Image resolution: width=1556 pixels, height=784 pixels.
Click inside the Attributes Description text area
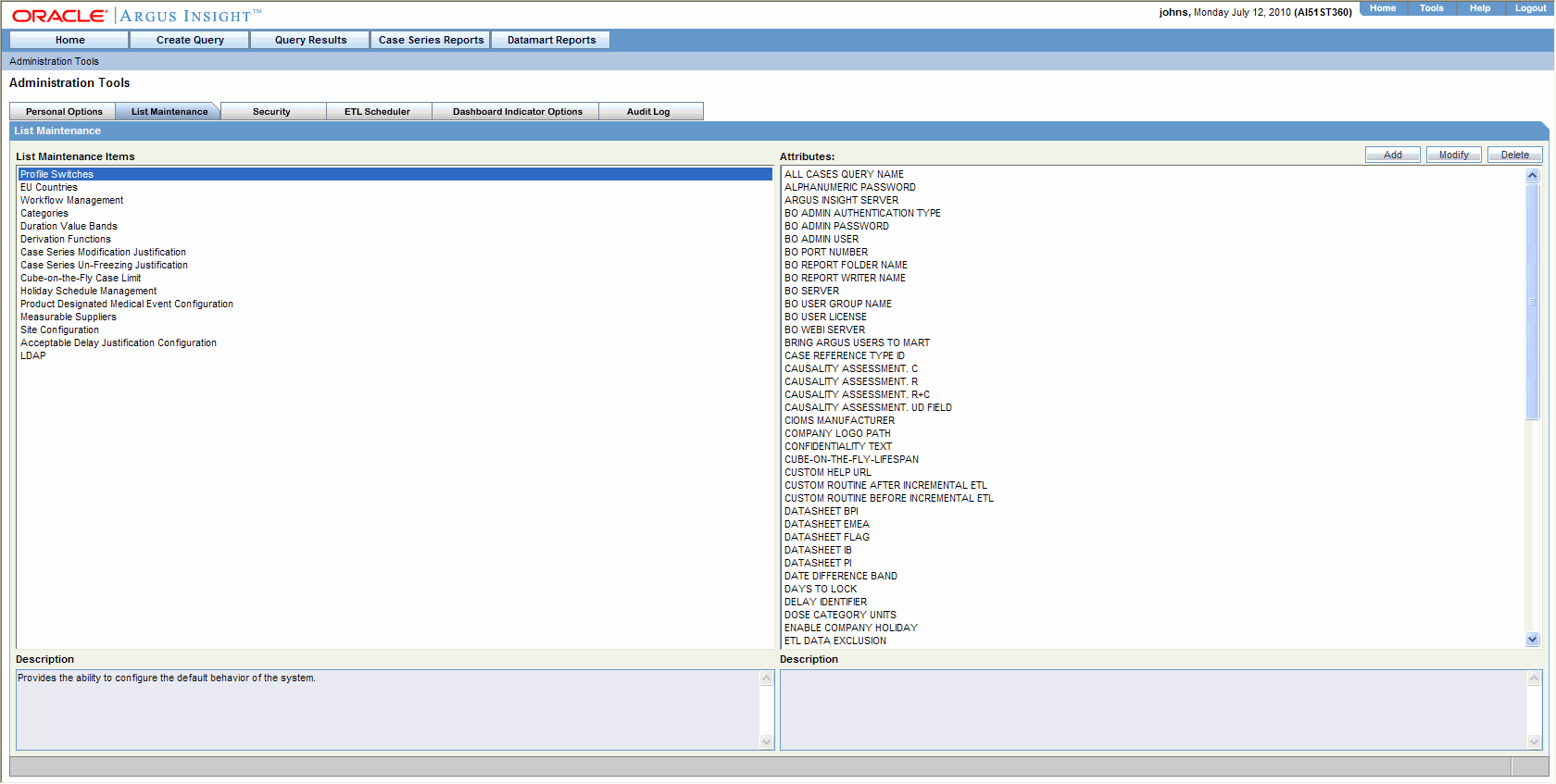pos(1153,710)
